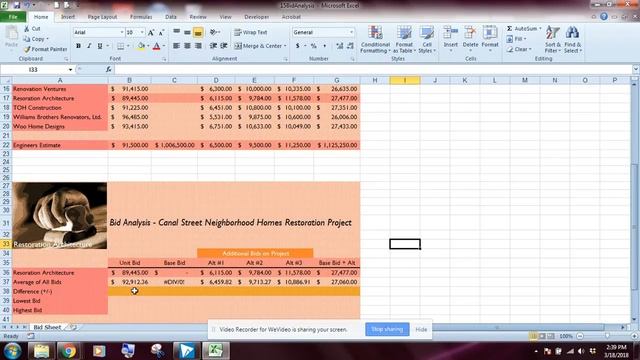
Task: Open the Font dialog launcher
Action: [x=164, y=59]
